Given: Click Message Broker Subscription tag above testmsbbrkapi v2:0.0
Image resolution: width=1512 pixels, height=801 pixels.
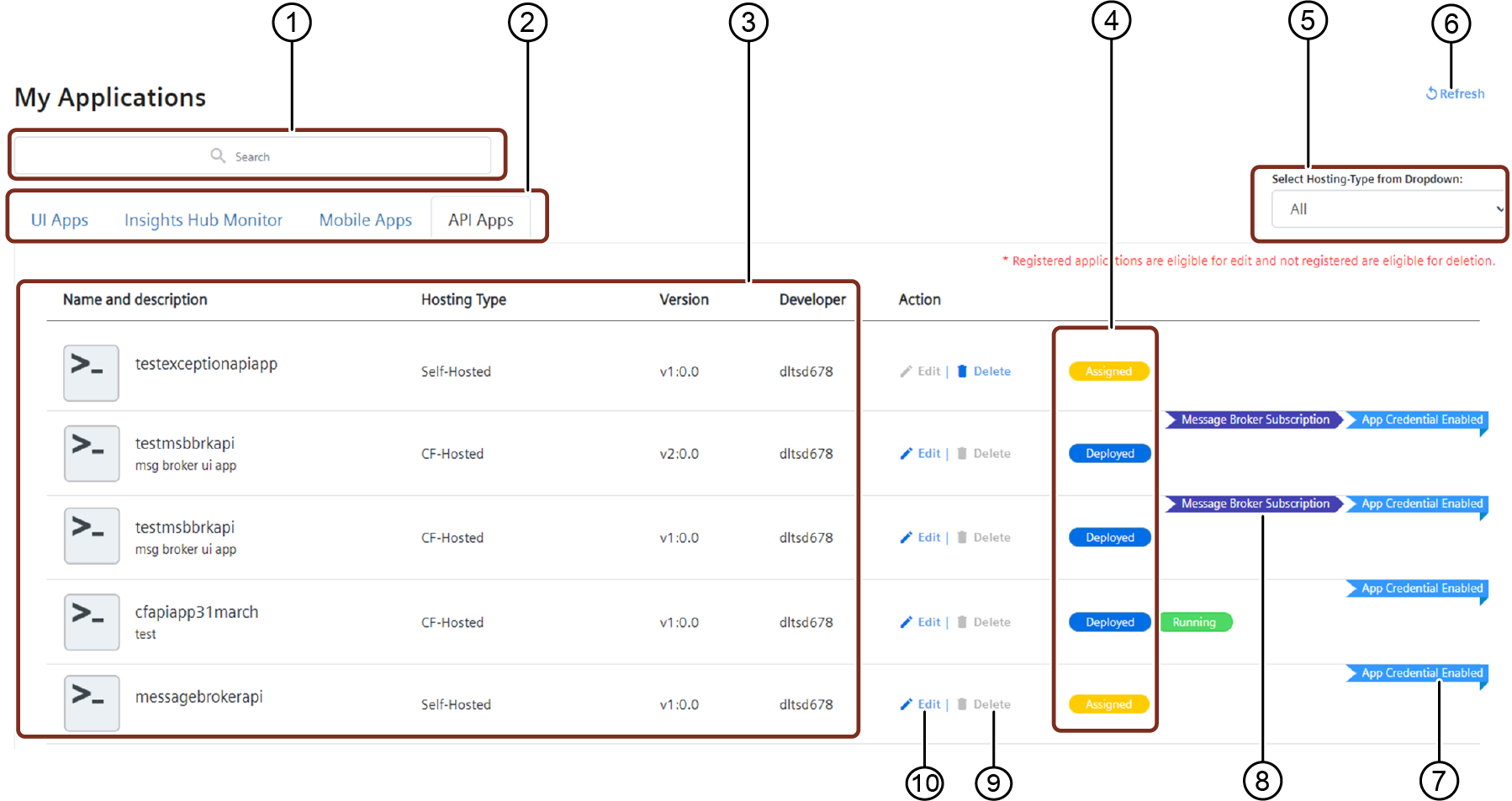Looking at the screenshot, I should pos(1255,420).
